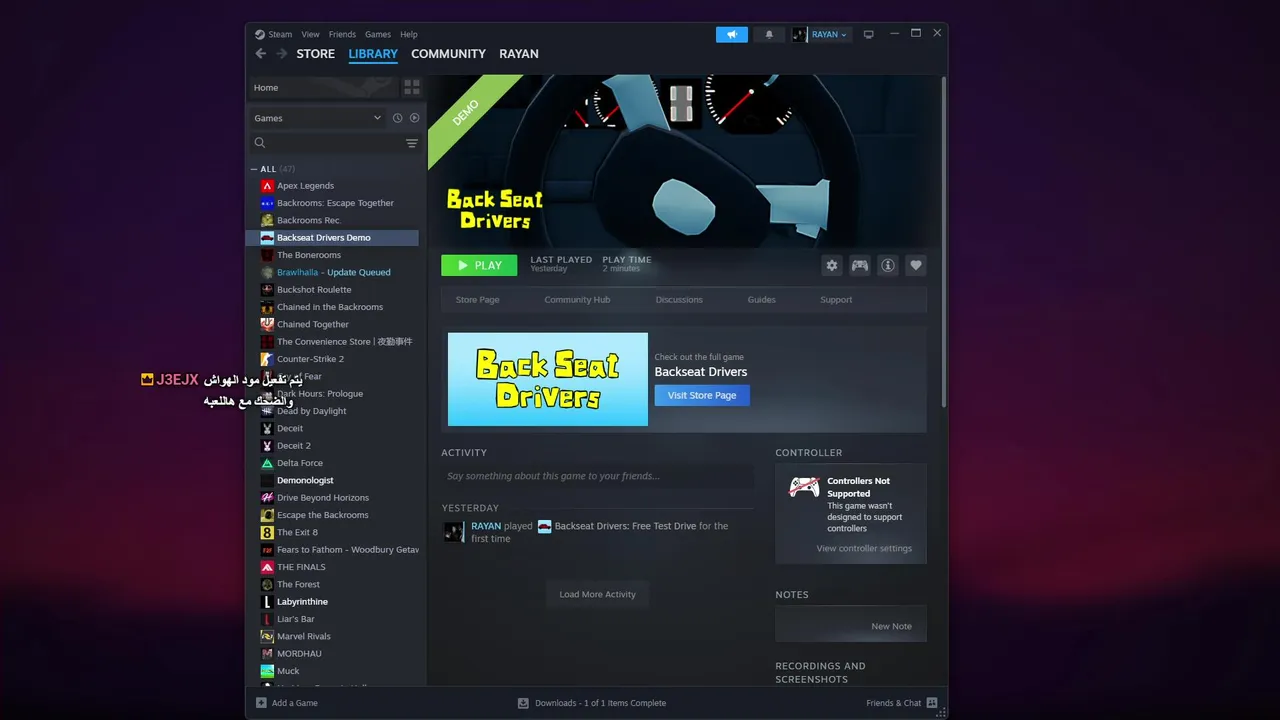Open the Community Hub link
The width and height of the screenshot is (1280, 720).
click(577, 300)
